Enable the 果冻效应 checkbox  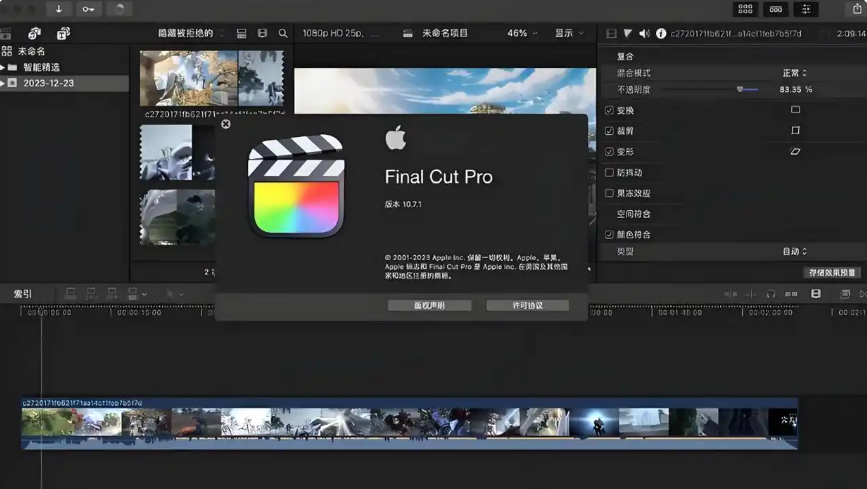[609, 193]
